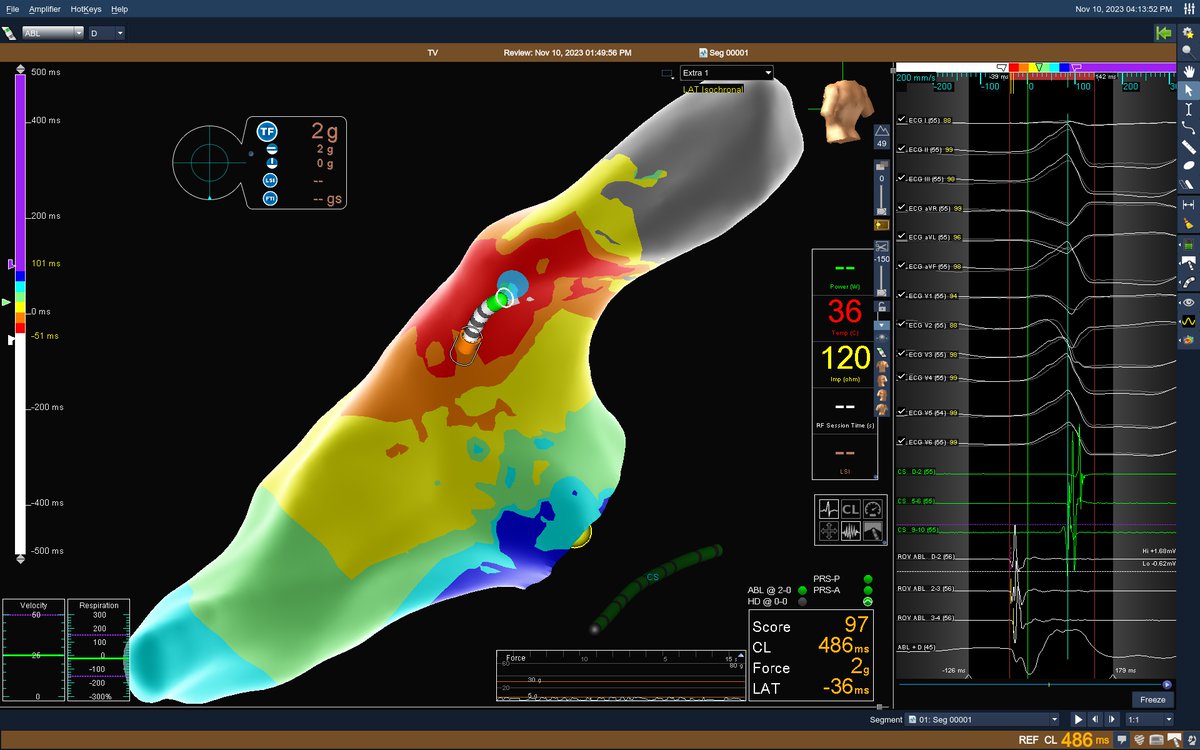
Task: Select the horizontal distance measure tool
Action: (1188, 205)
